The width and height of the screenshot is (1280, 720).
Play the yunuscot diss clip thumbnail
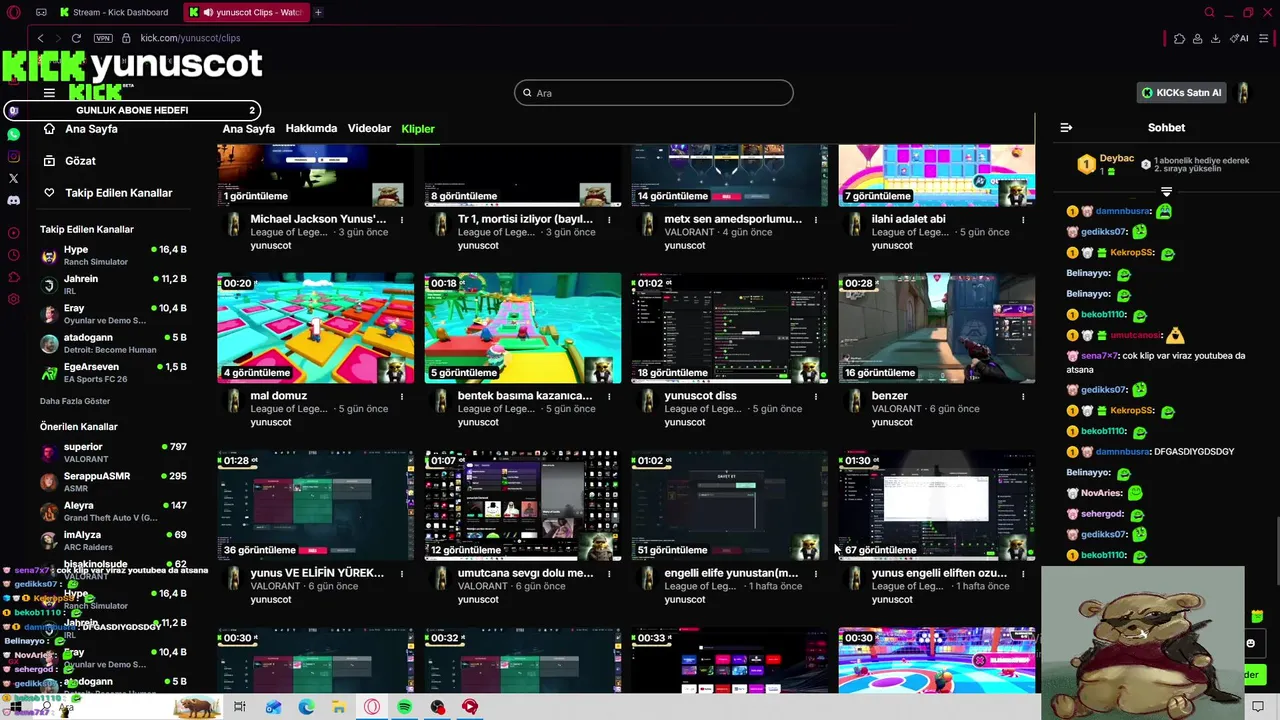[x=729, y=328]
